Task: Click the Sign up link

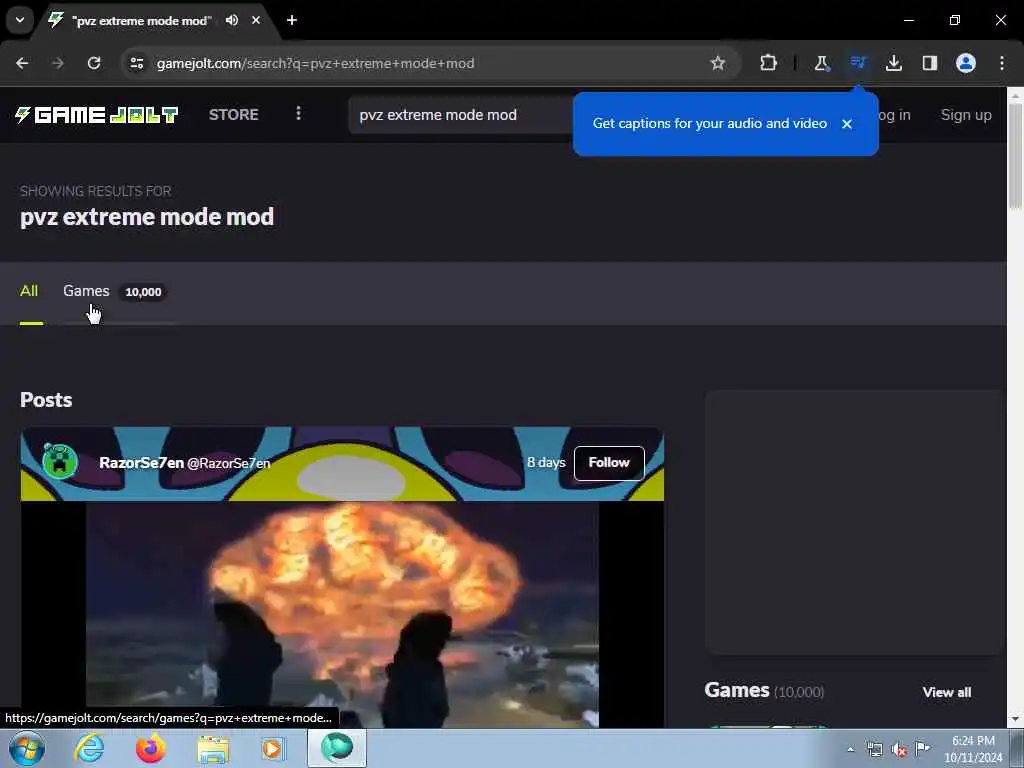Action: coord(966,115)
